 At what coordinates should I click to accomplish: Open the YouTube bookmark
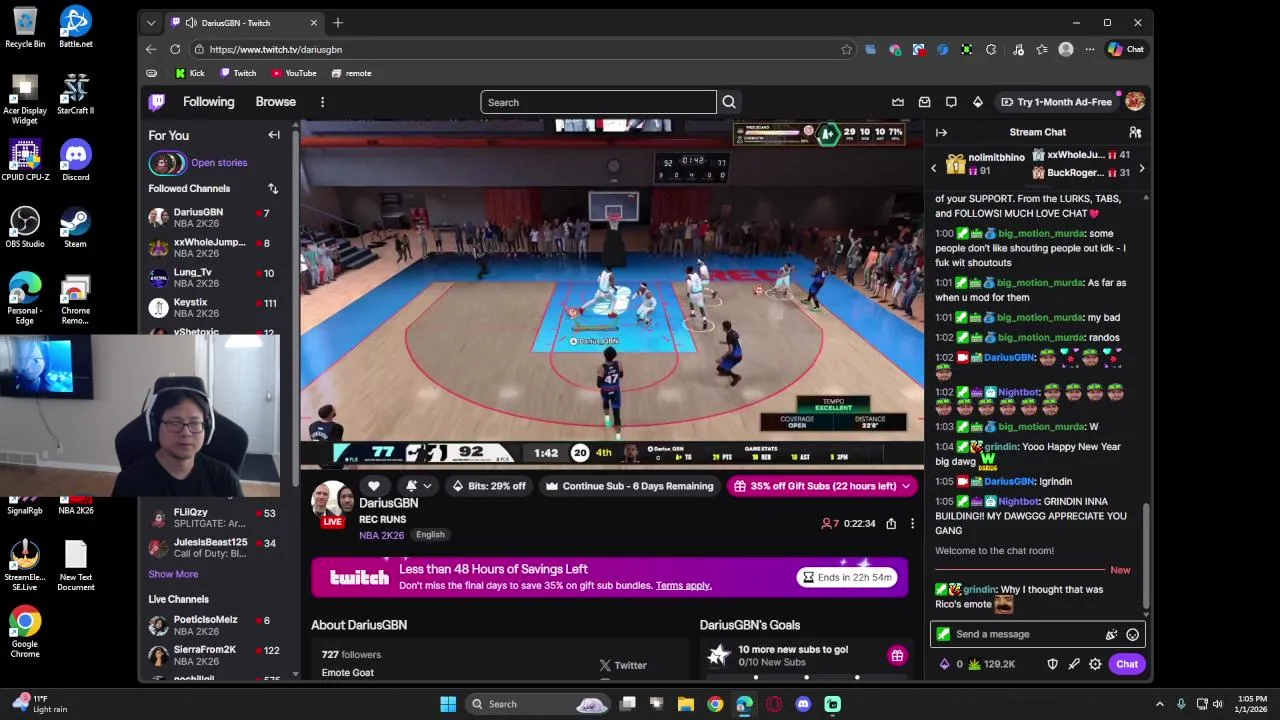(x=294, y=73)
